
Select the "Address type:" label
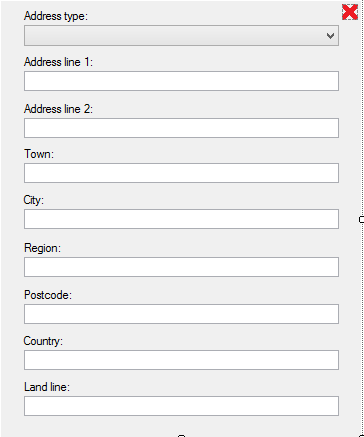[56, 16]
